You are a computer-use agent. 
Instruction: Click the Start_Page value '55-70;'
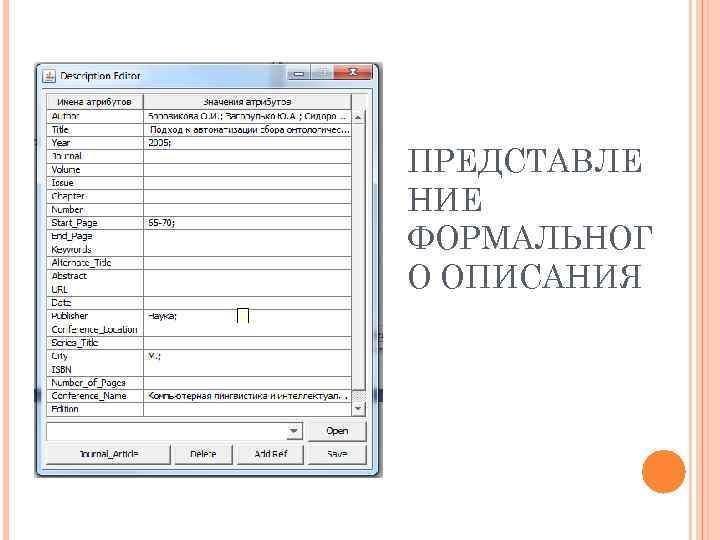click(x=248, y=223)
